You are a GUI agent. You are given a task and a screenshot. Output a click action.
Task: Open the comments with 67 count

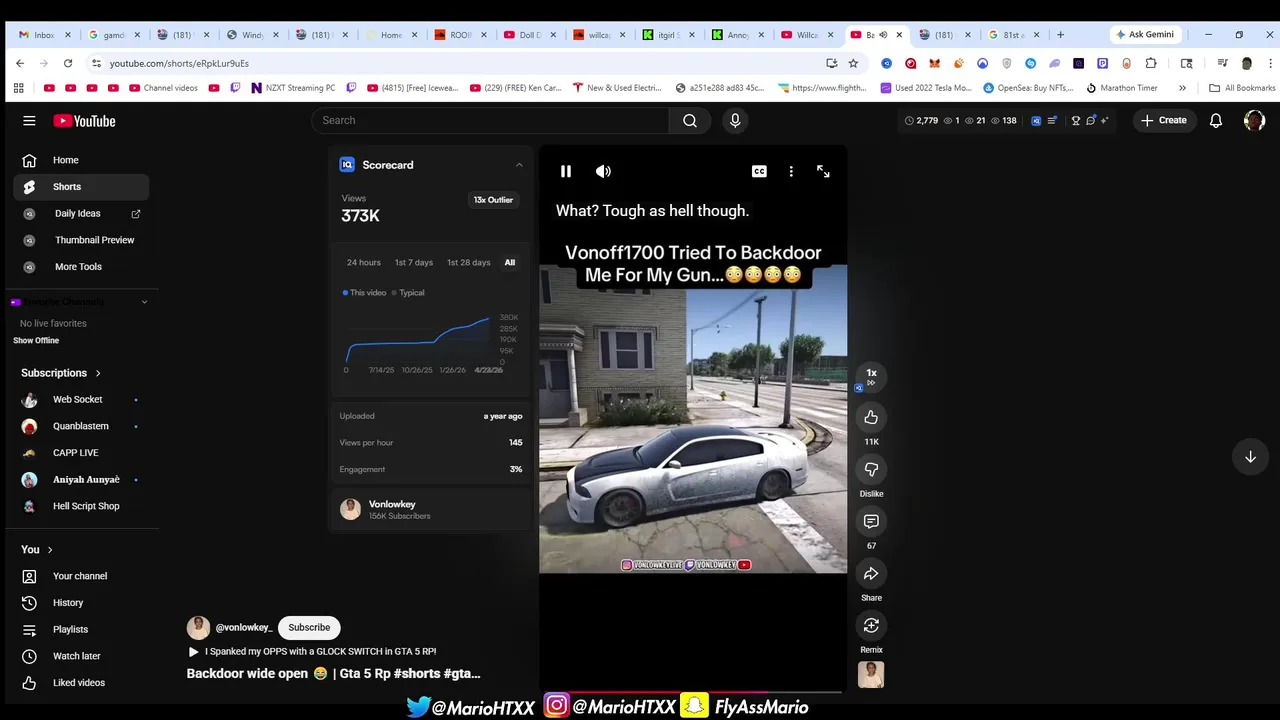click(871, 521)
